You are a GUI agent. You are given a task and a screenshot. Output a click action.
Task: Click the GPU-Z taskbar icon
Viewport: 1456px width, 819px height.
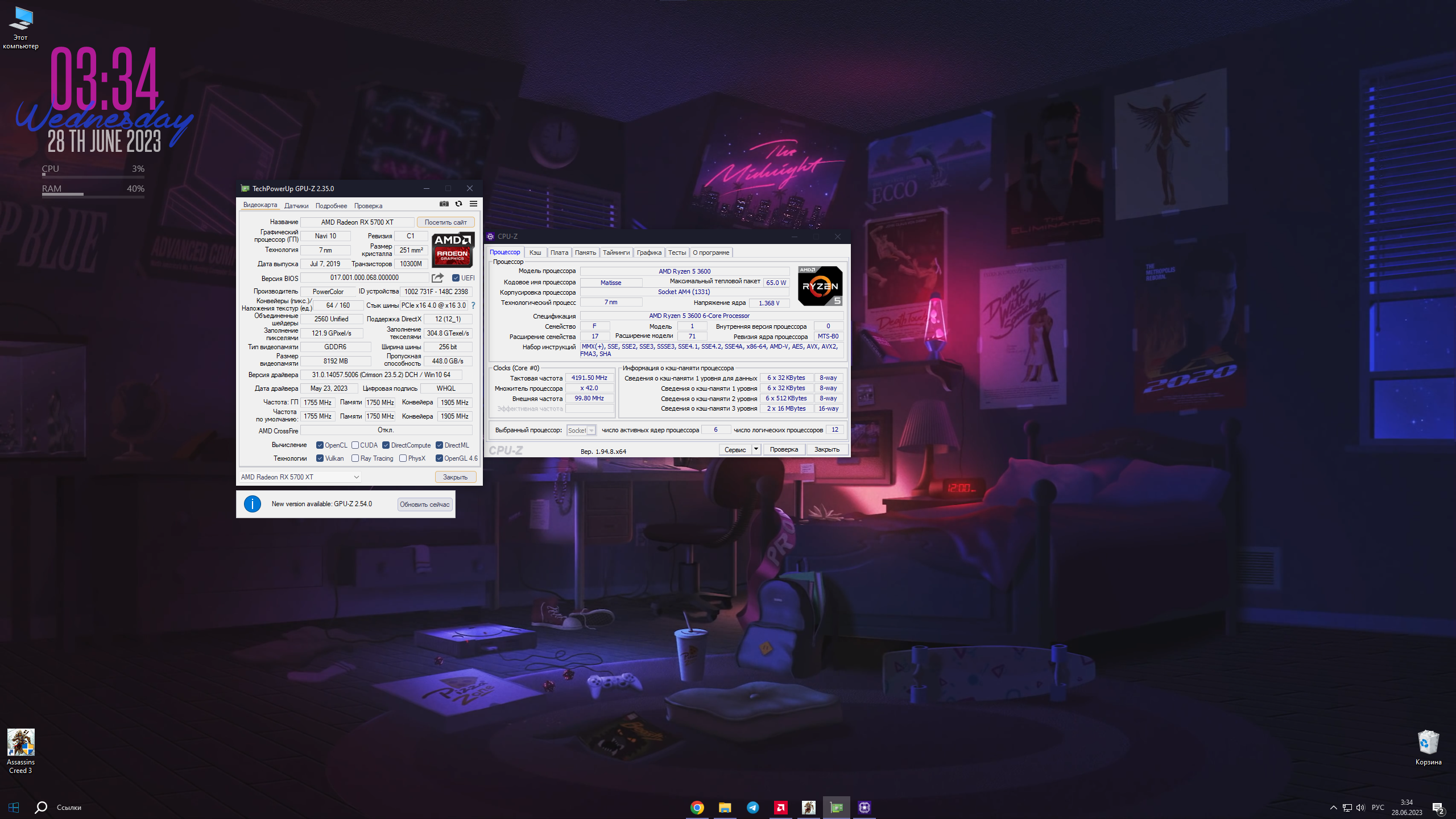pyautogui.click(x=836, y=807)
